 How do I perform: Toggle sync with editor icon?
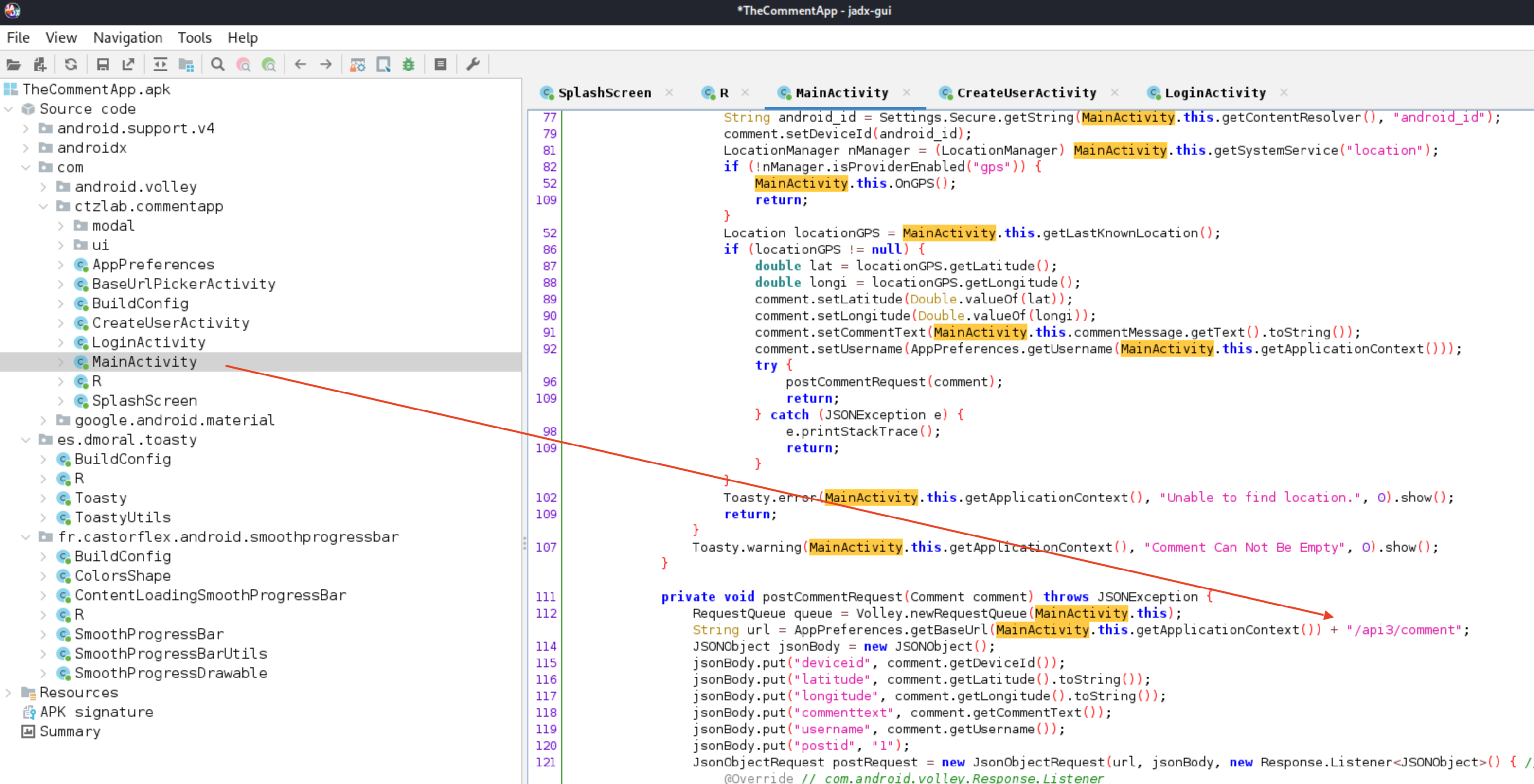pyautogui.click(x=160, y=64)
